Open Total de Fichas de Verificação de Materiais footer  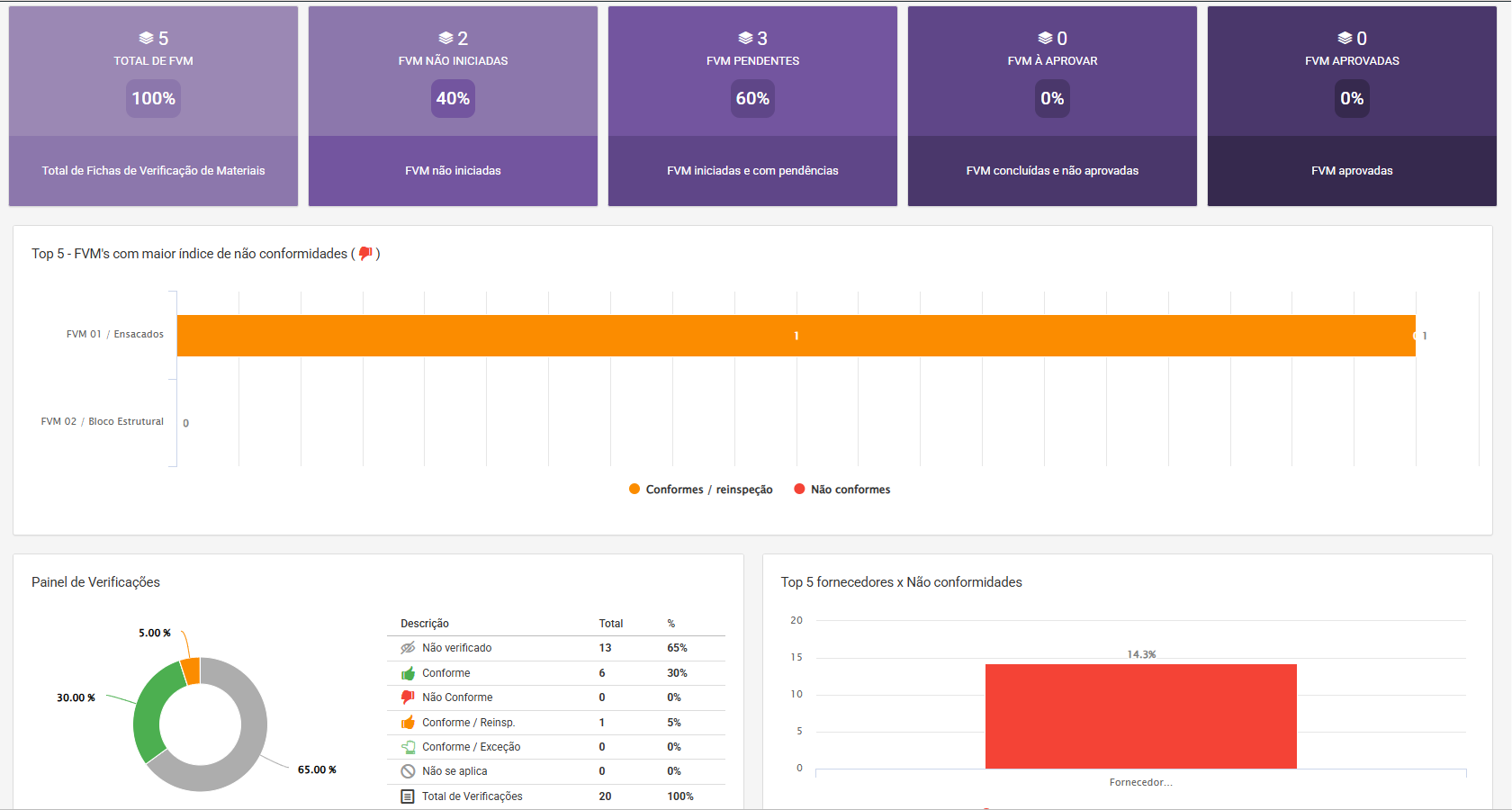(x=153, y=171)
